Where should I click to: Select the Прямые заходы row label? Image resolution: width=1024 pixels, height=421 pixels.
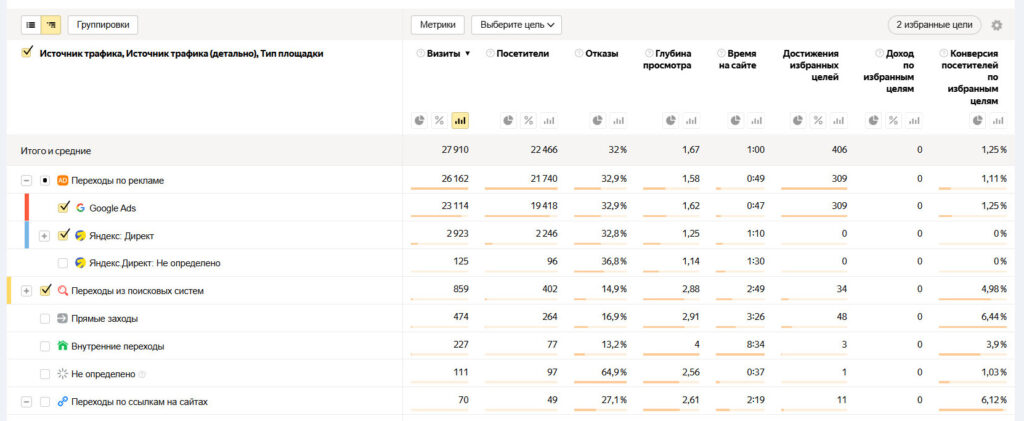(104, 319)
